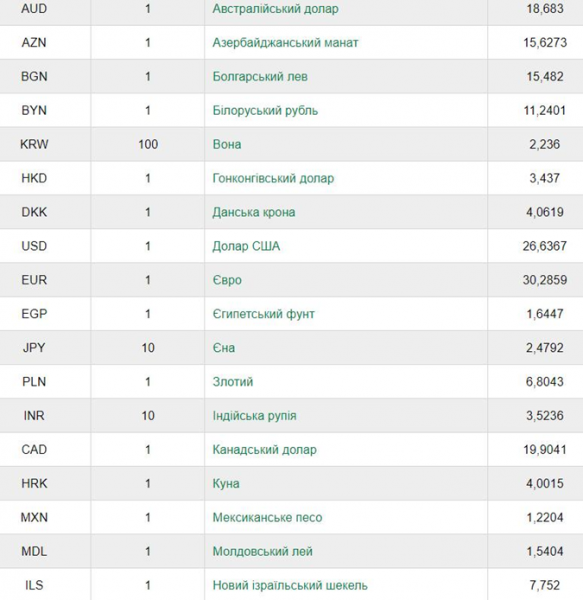The height and width of the screenshot is (600, 583).
Task: Open the Азербайджанський манат link
Action: click(x=285, y=42)
